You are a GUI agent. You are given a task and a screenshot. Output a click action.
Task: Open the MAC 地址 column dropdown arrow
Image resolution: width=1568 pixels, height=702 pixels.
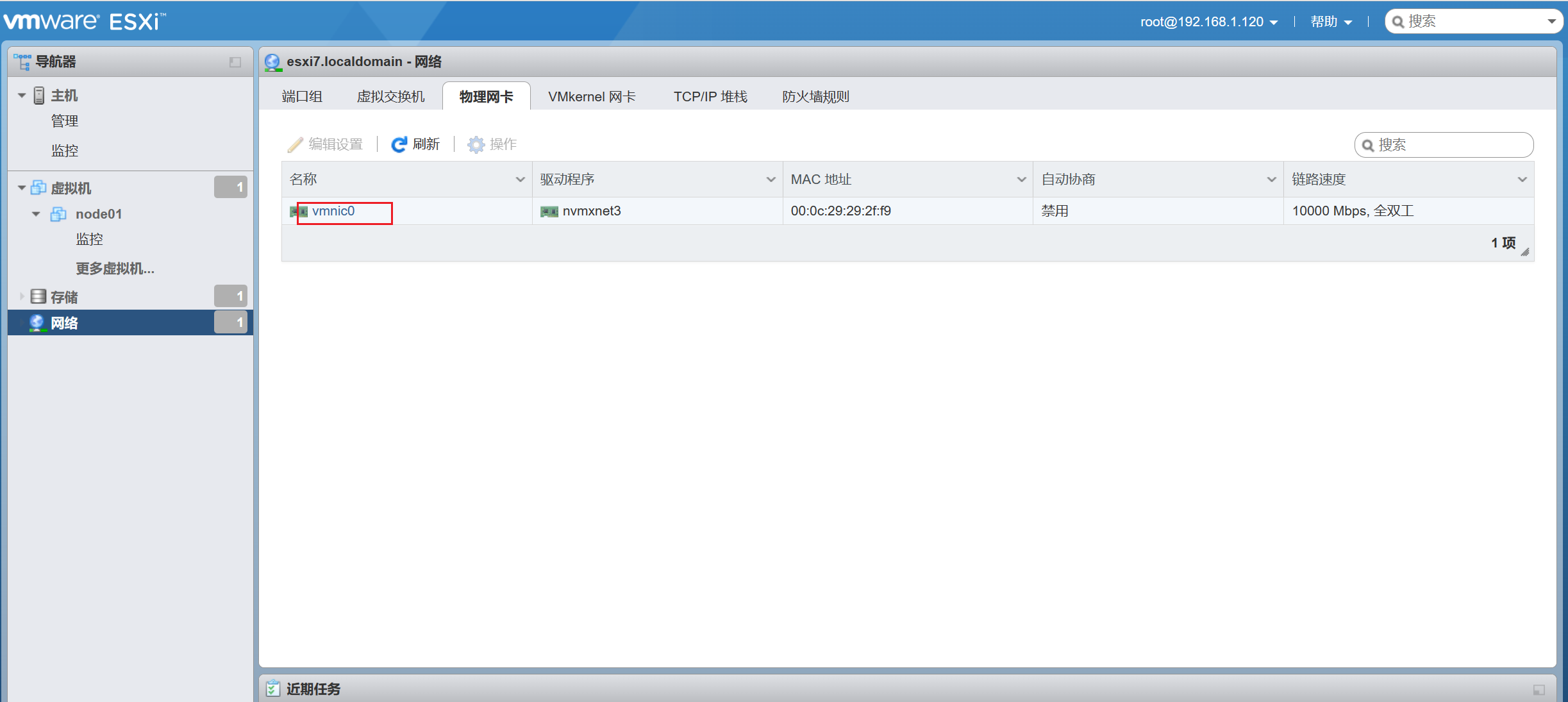(x=1022, y=180)
